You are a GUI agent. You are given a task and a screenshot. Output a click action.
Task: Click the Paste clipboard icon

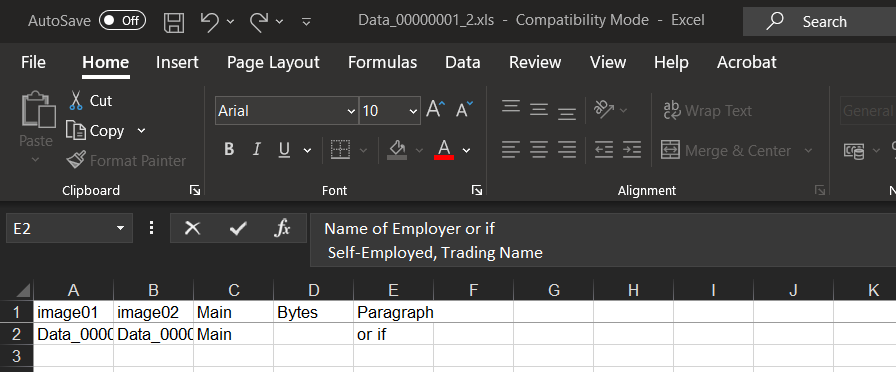[x=38, y=109]
